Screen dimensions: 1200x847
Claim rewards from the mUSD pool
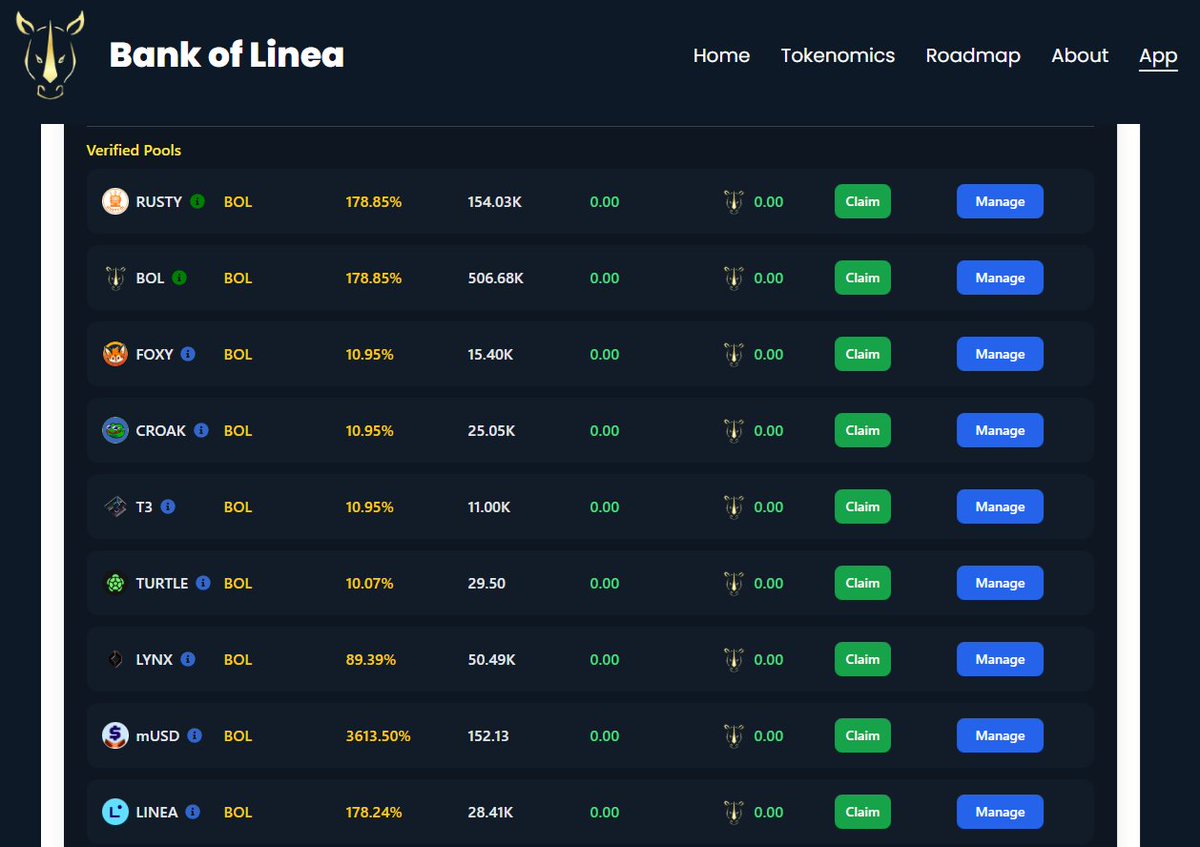click(x=862, y=736)
